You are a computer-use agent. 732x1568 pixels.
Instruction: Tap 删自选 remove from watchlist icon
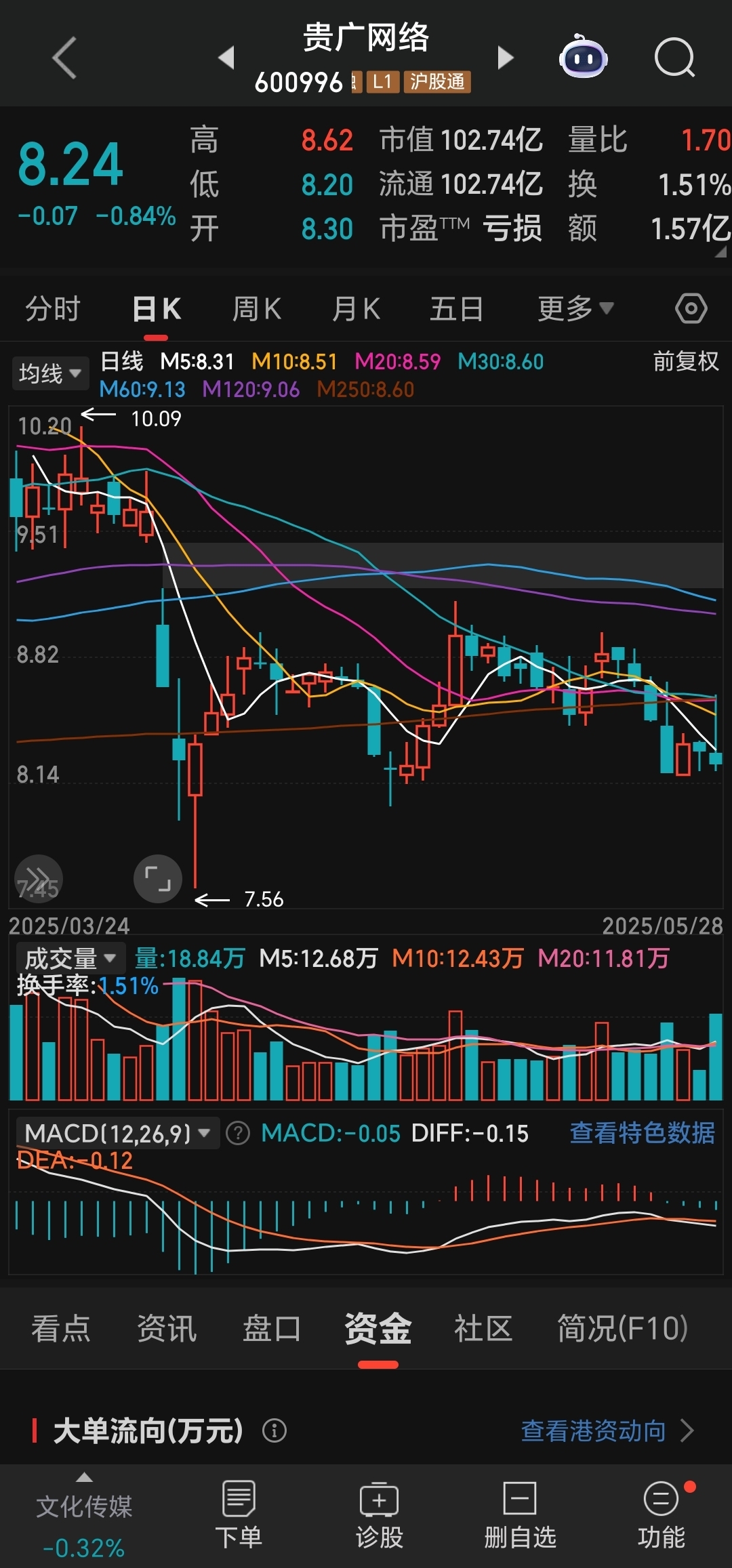pyautogui.click(x=520, y=1514)
